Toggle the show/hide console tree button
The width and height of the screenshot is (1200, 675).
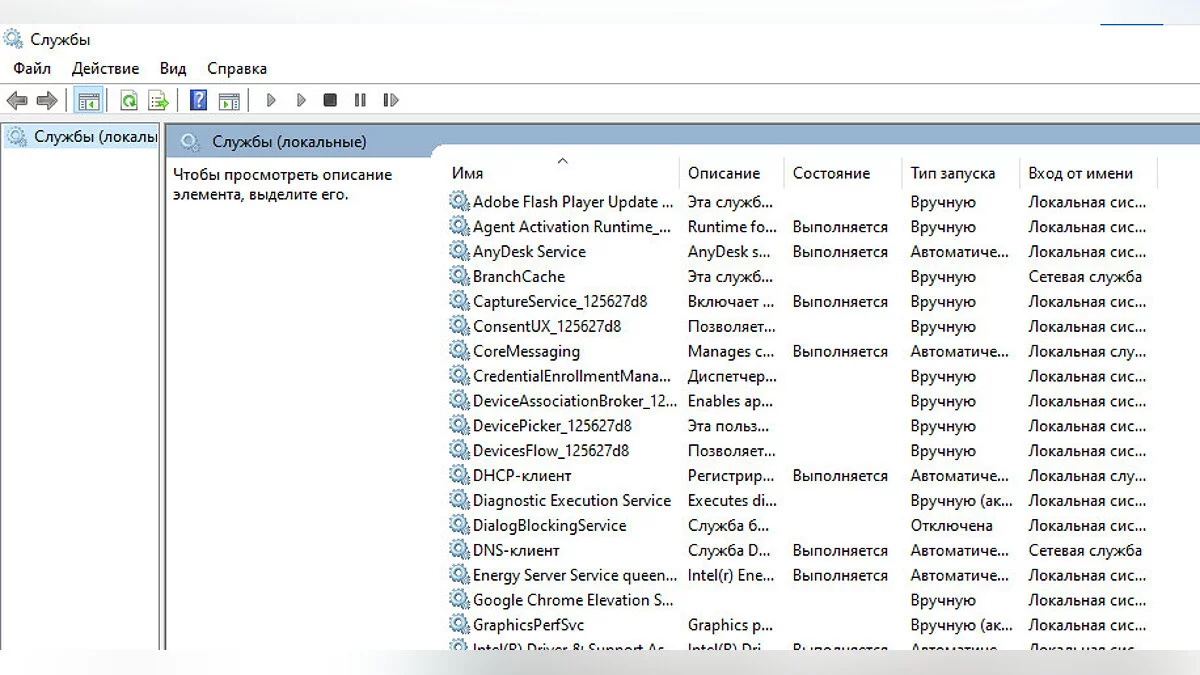[89, 100]
